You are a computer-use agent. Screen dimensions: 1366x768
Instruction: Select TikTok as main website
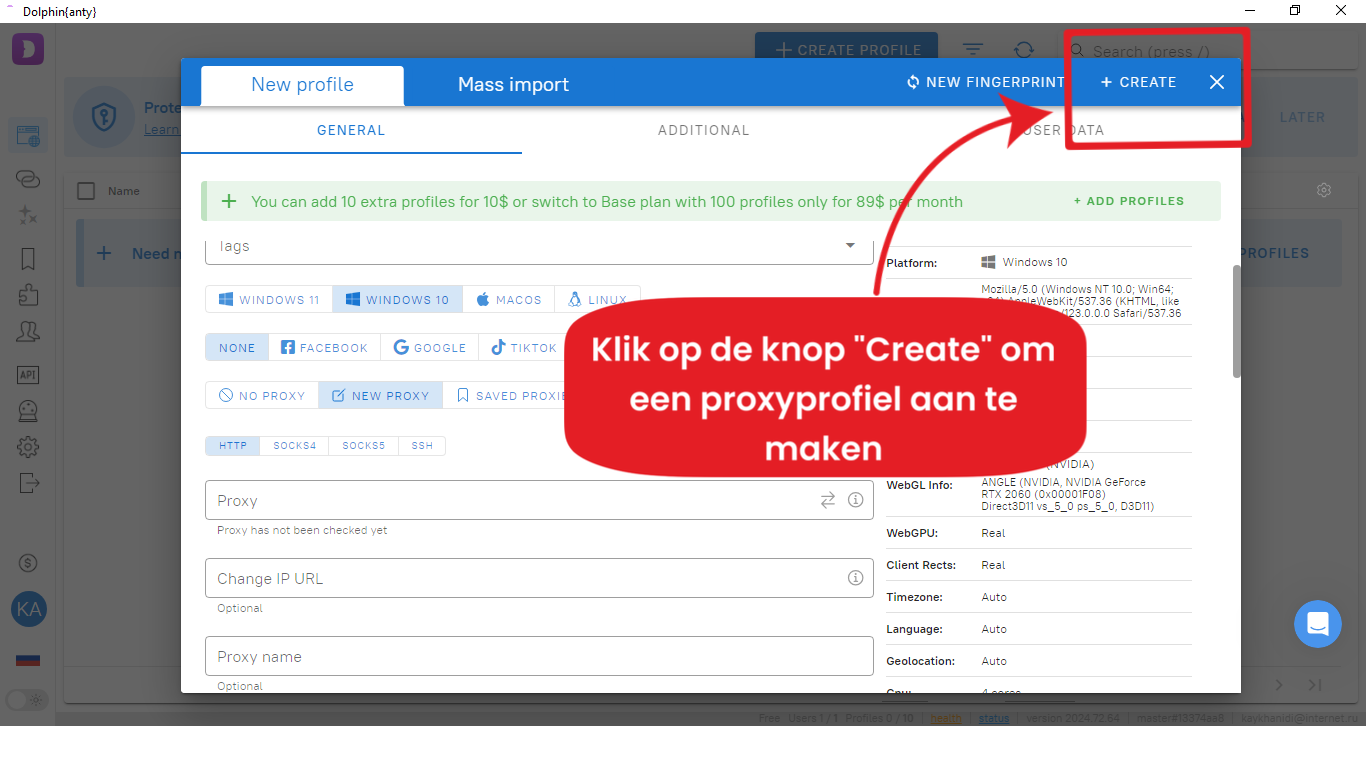coord(523,347)
